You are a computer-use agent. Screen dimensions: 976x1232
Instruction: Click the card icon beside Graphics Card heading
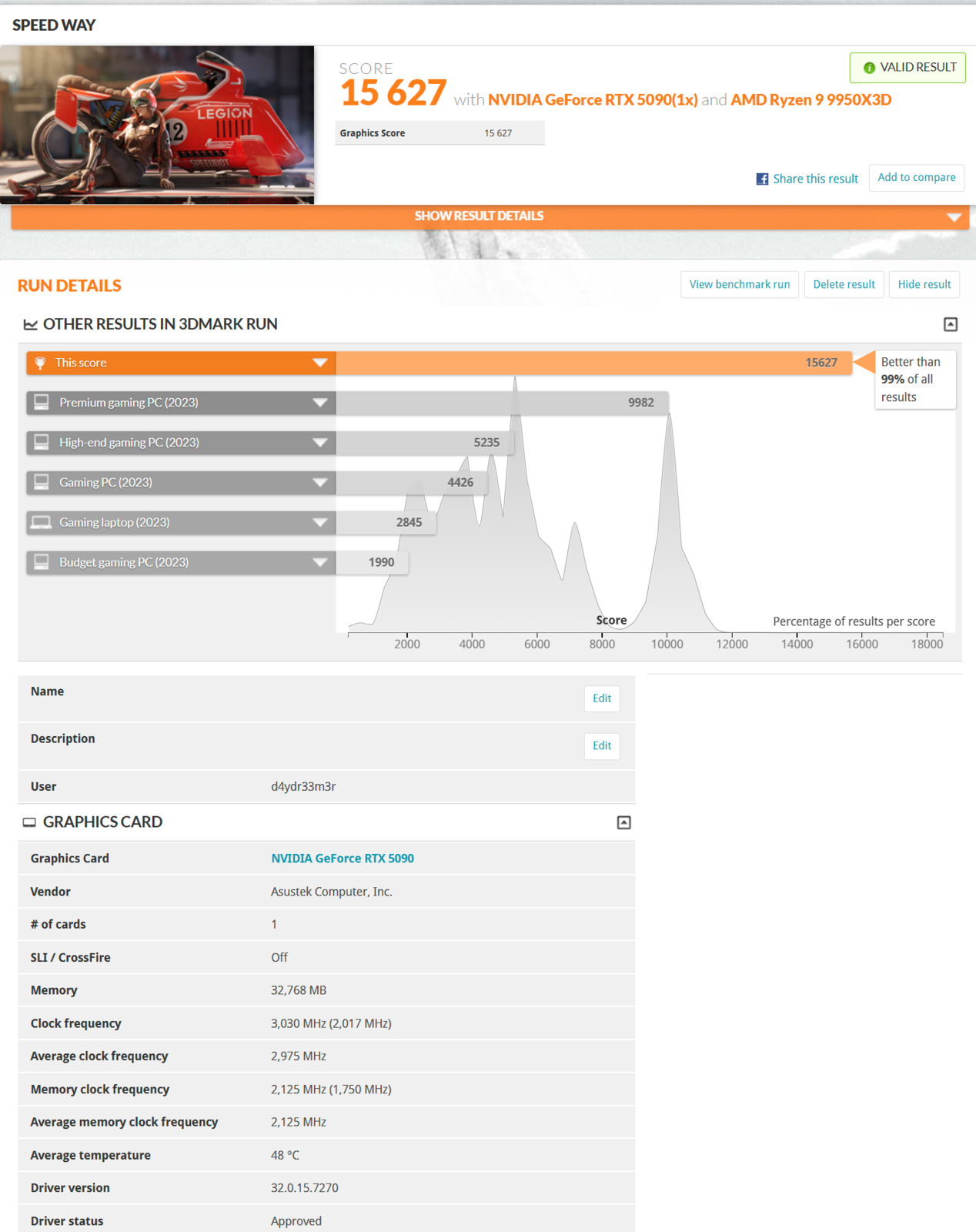tap(29, 822)
